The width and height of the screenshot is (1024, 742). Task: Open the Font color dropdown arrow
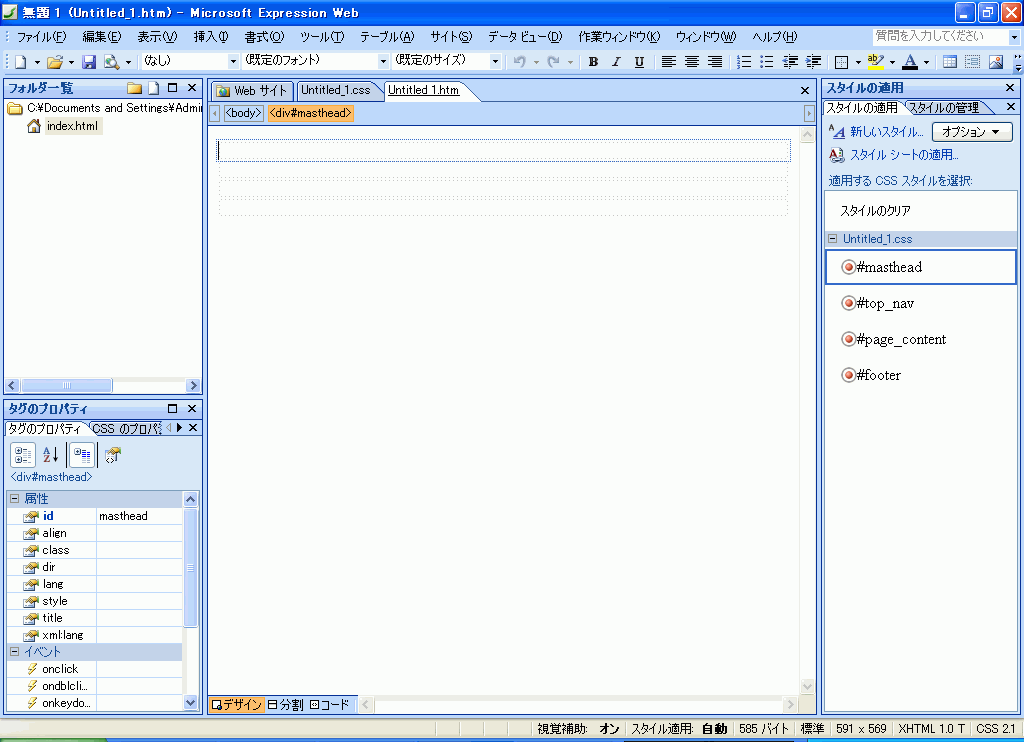(x=926, y=62)
